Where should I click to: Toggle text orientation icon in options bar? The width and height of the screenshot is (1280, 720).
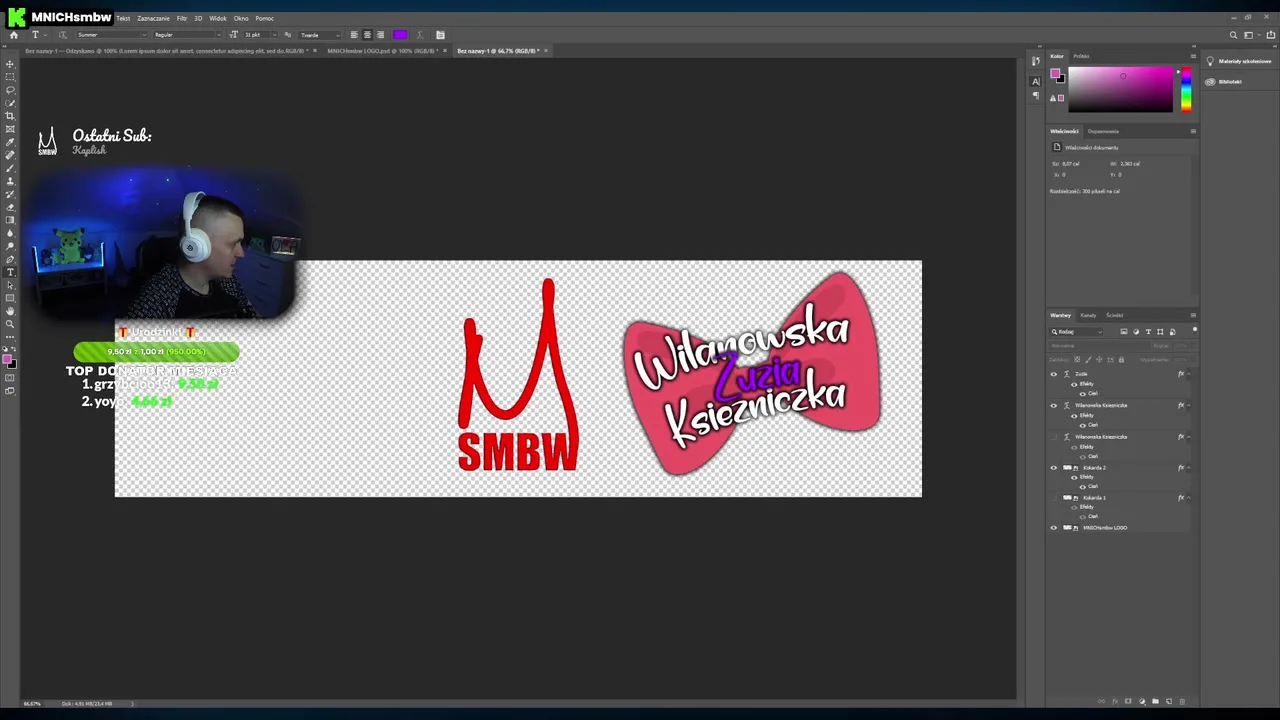62,35
